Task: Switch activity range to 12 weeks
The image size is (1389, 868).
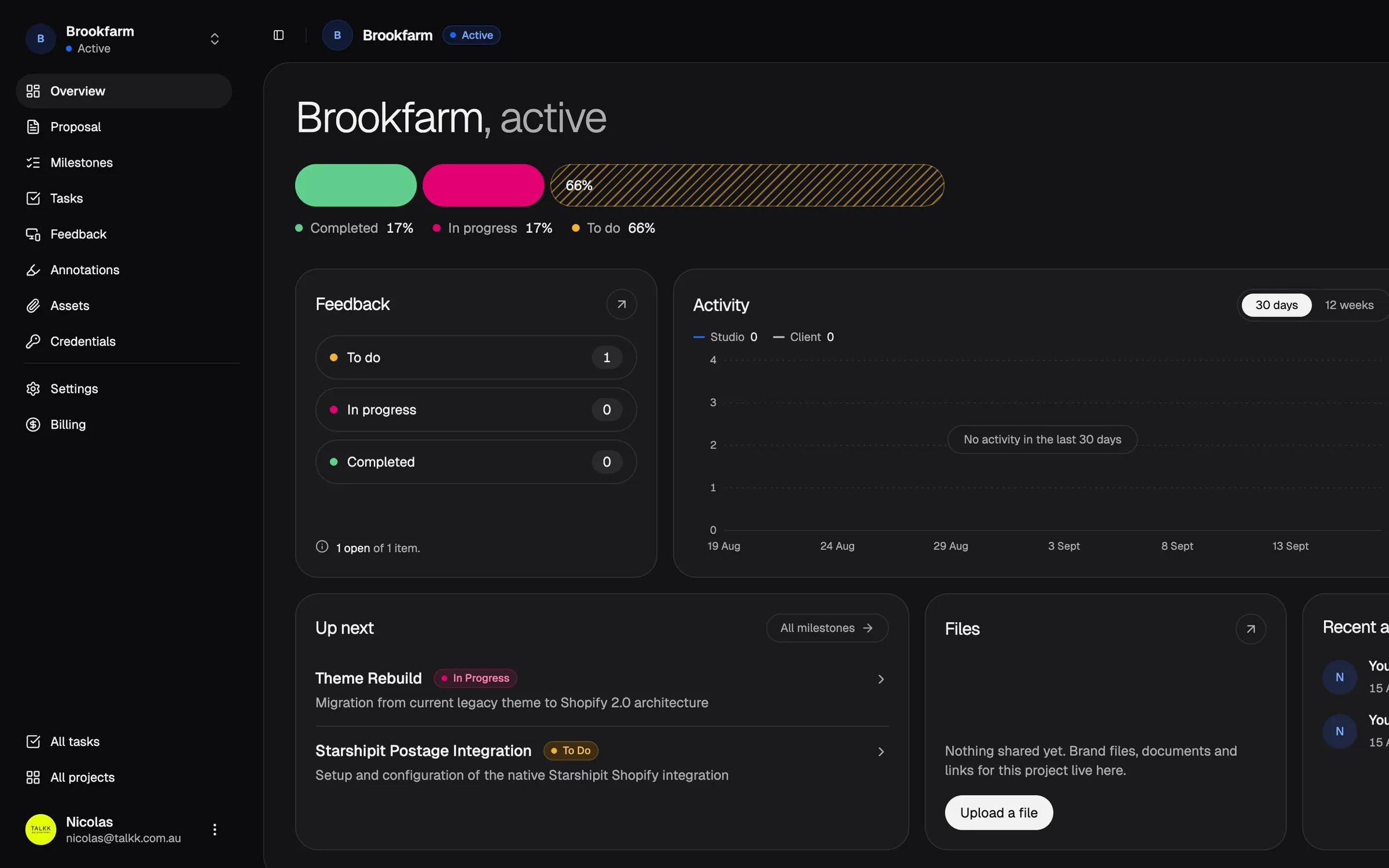Action: tap(1349, 305)
